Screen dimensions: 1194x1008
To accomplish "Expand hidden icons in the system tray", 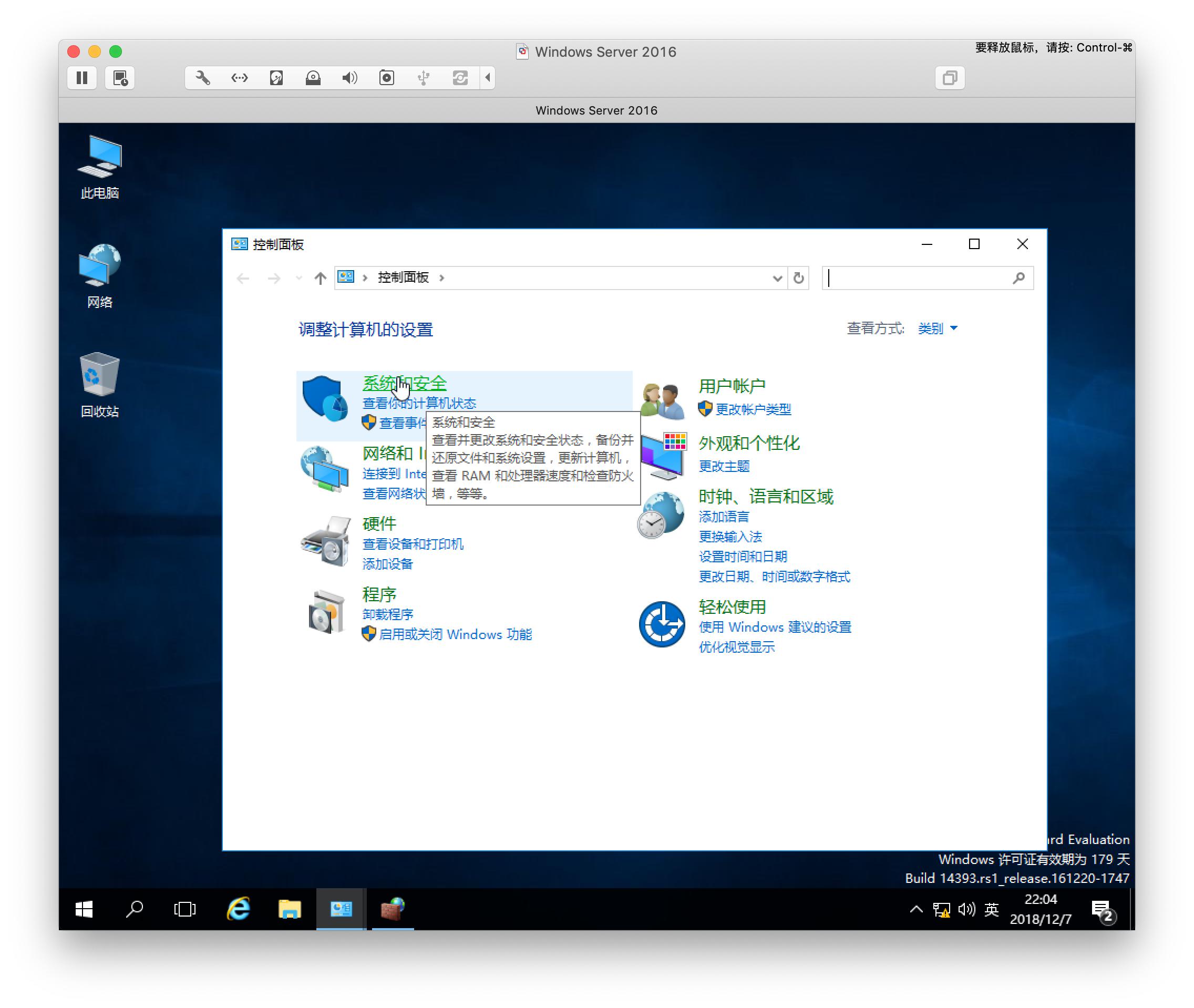I will coord(915,909).
